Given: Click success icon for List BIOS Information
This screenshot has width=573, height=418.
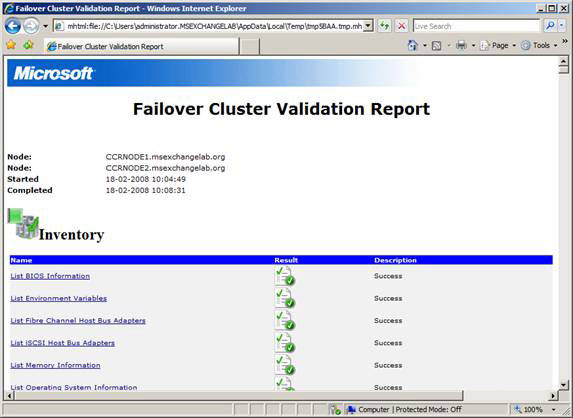Looking at the screenshot, I should click(285, 276).
